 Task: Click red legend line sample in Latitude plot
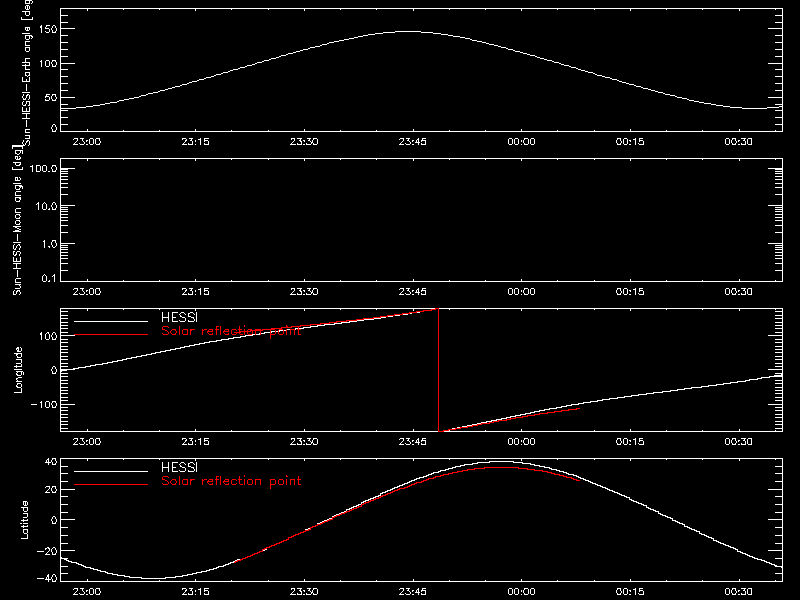click(x=111, y=485)
